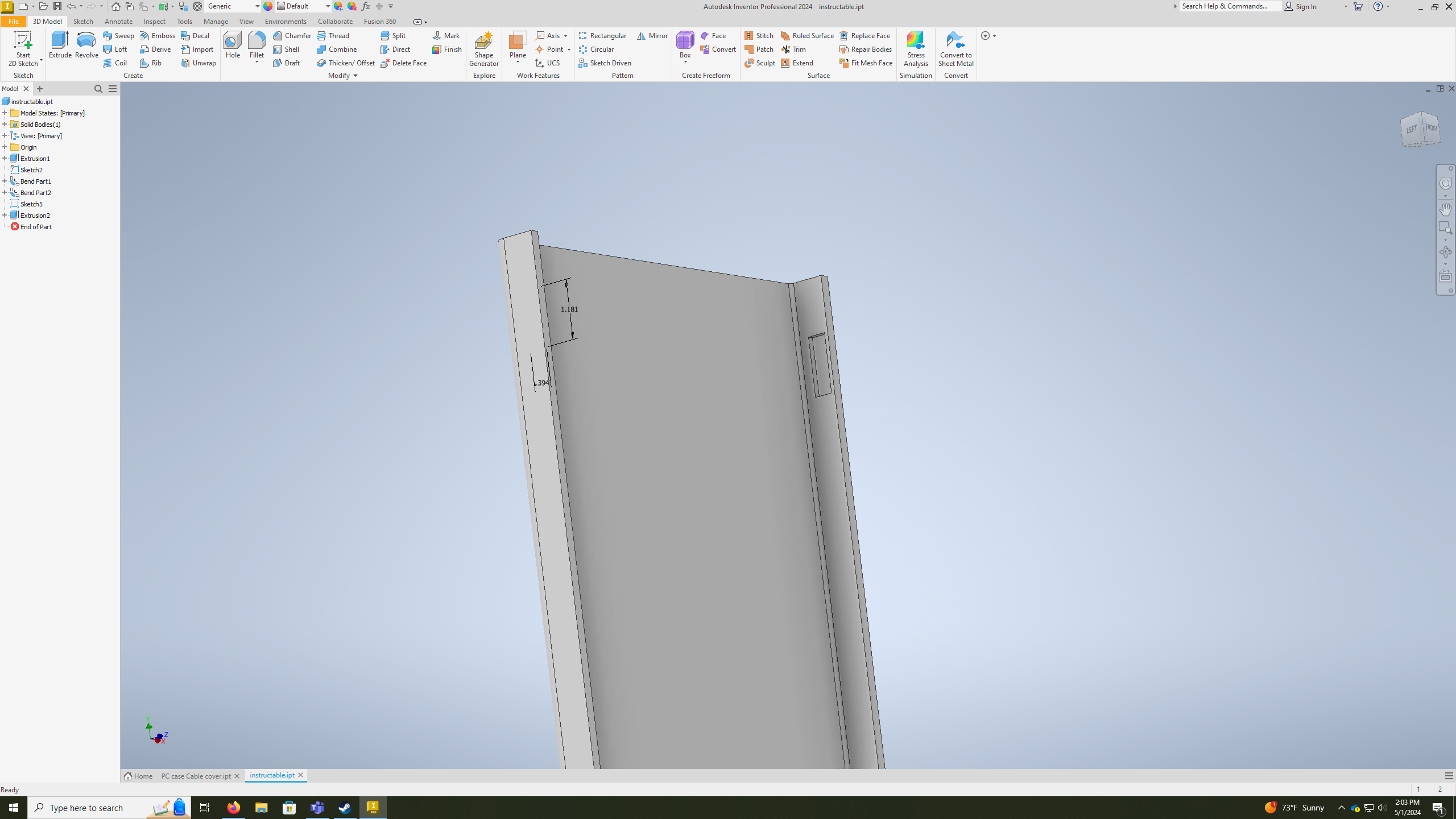Select the Stitch surface tool

pyautogui.click(x=759, y=35)
